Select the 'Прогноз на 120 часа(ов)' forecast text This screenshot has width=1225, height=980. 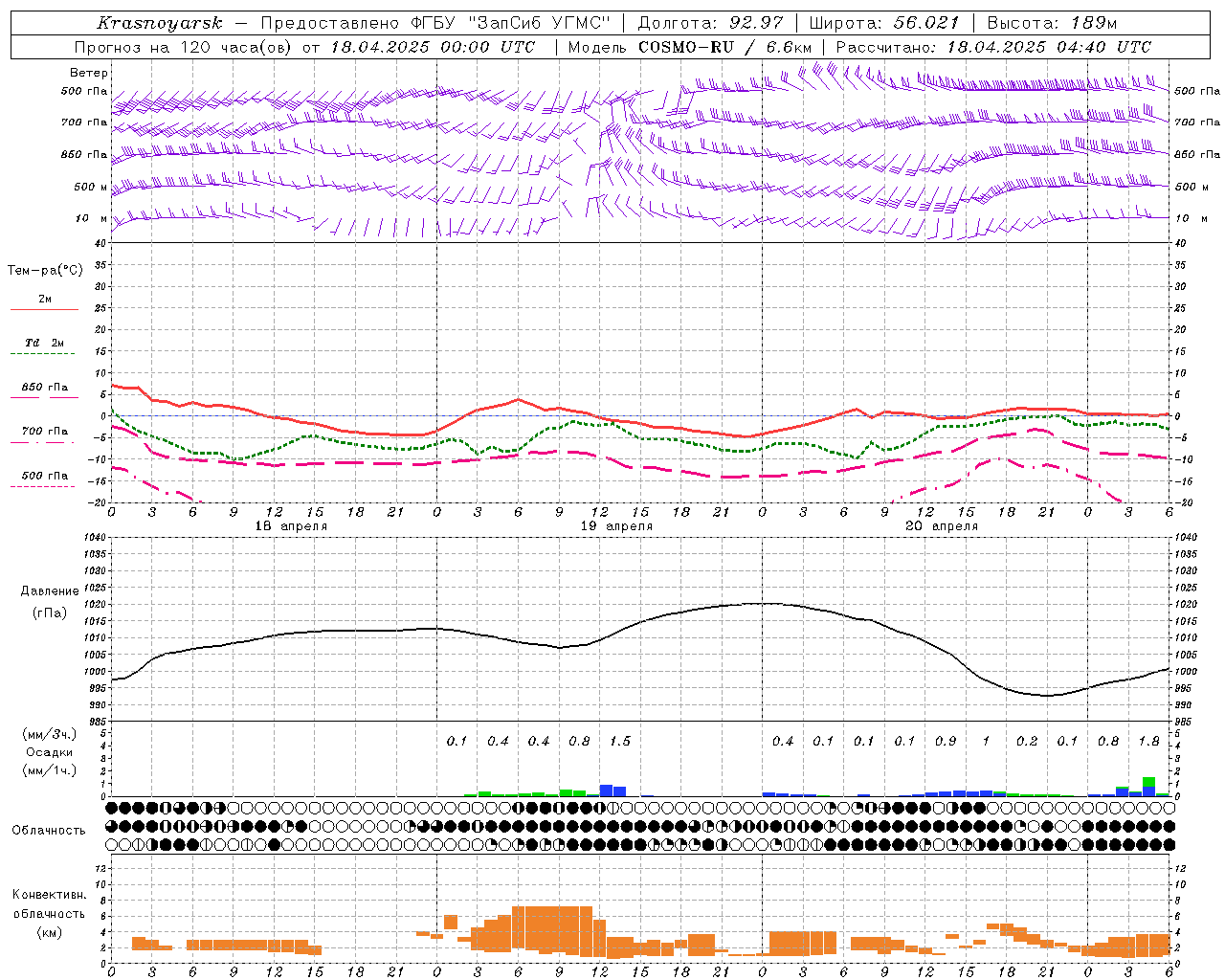(185, 47)
